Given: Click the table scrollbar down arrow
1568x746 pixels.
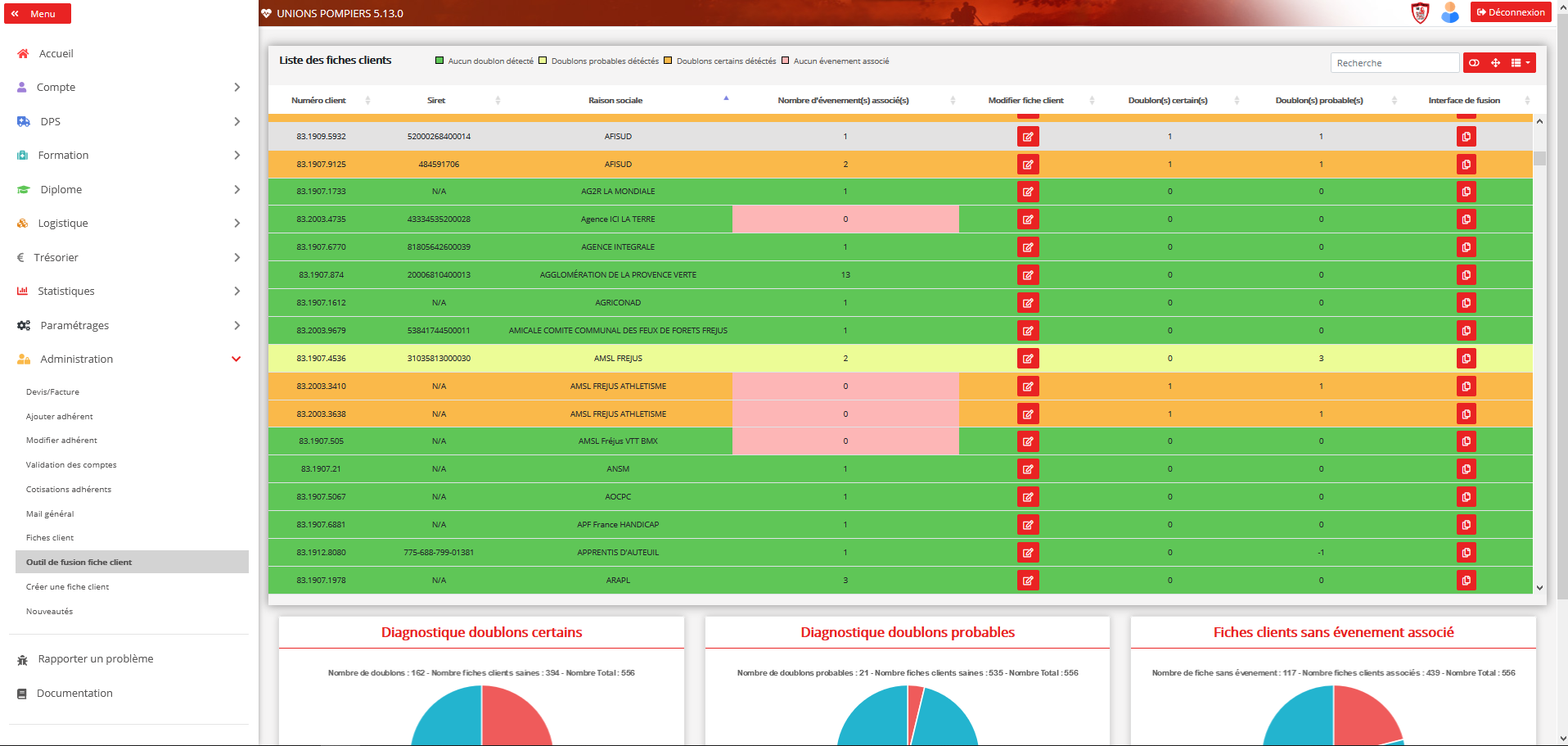Looking at the screenshot, I should click(1539, 587).
